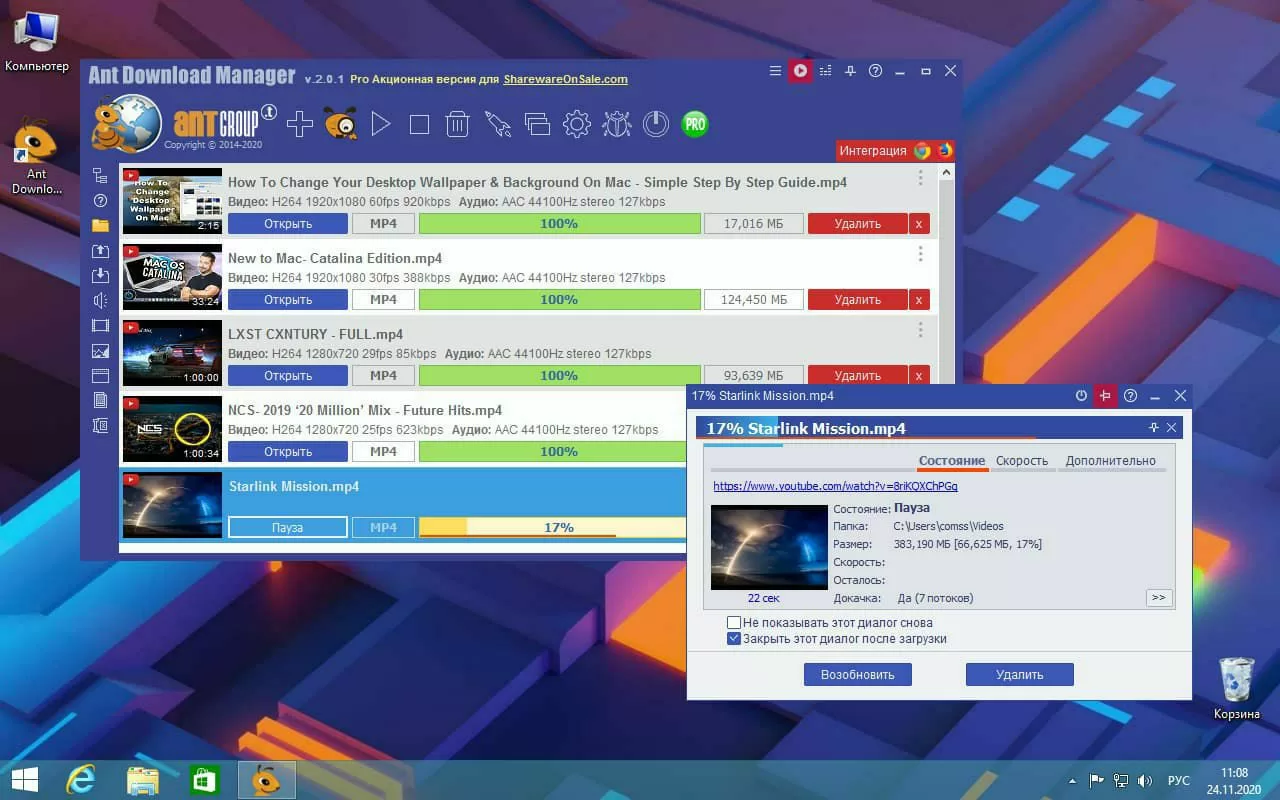
Task: Open the ant video grabber icon
Action: [x=340, y=124]
